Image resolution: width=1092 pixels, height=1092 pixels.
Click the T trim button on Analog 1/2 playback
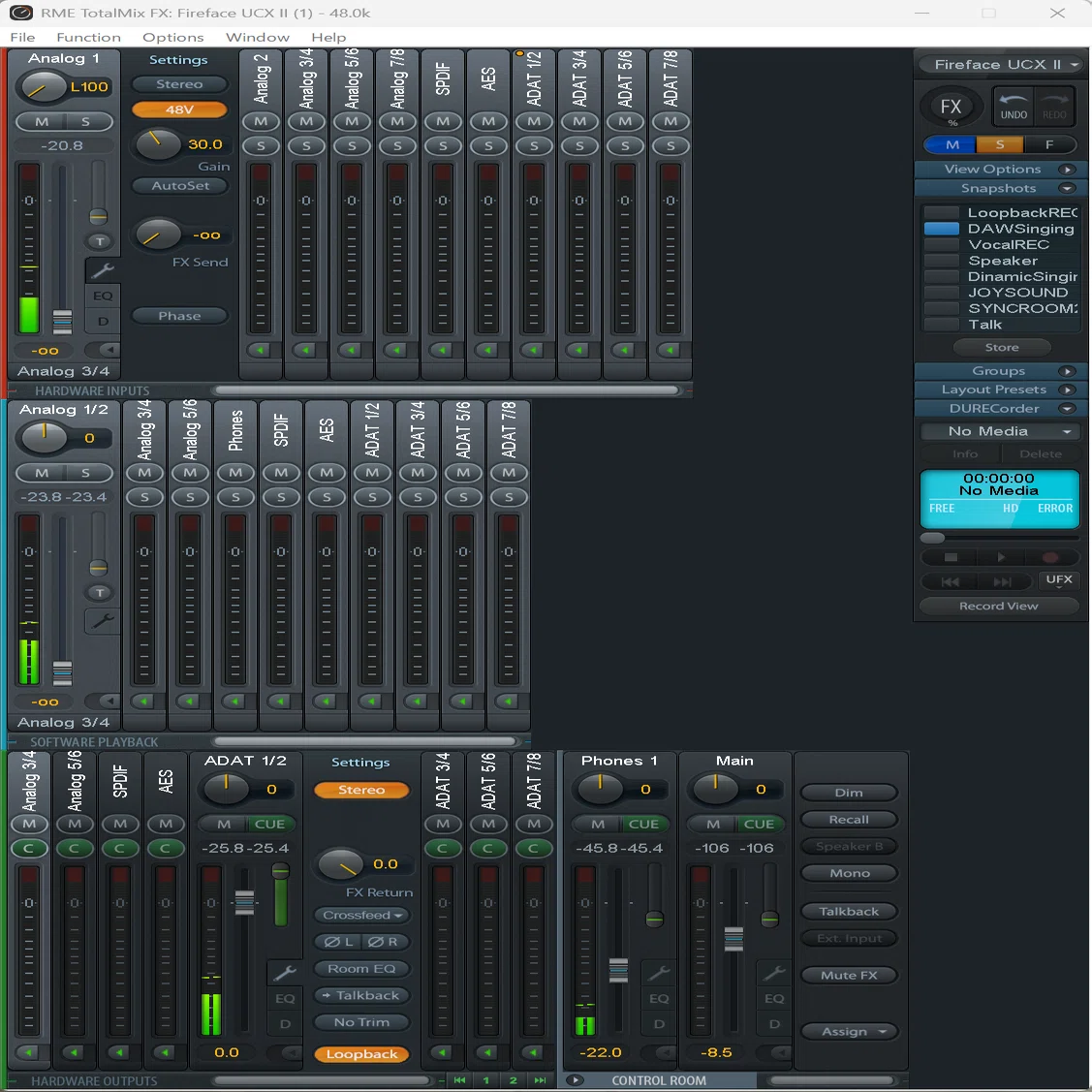click(x=100, y=593)
